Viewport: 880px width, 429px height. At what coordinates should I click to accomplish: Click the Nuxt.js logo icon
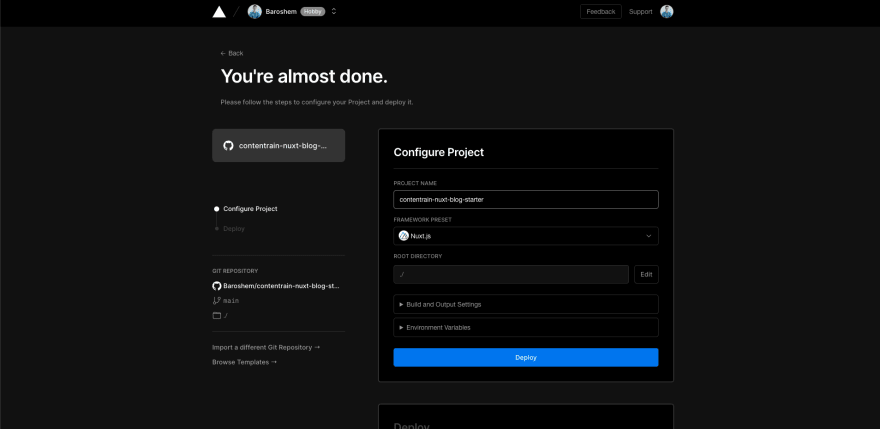click(404, 236)
